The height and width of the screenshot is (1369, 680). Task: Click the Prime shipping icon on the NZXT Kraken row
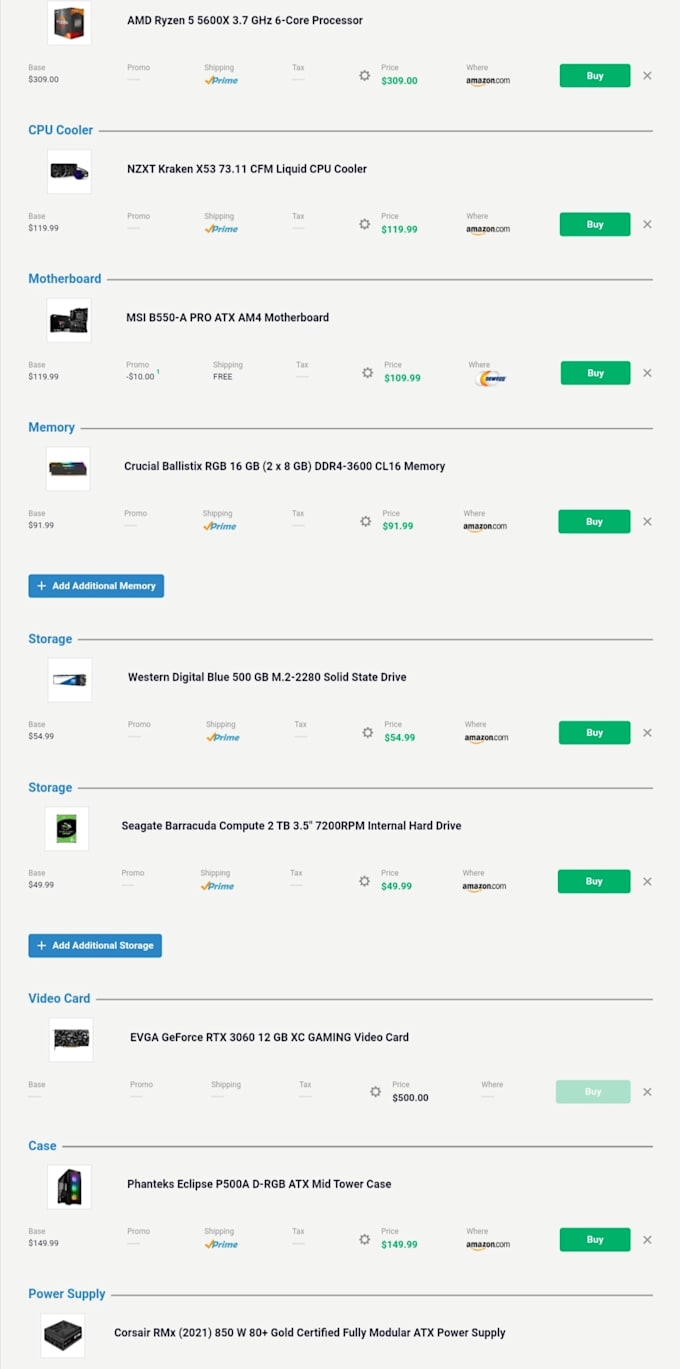221,228
